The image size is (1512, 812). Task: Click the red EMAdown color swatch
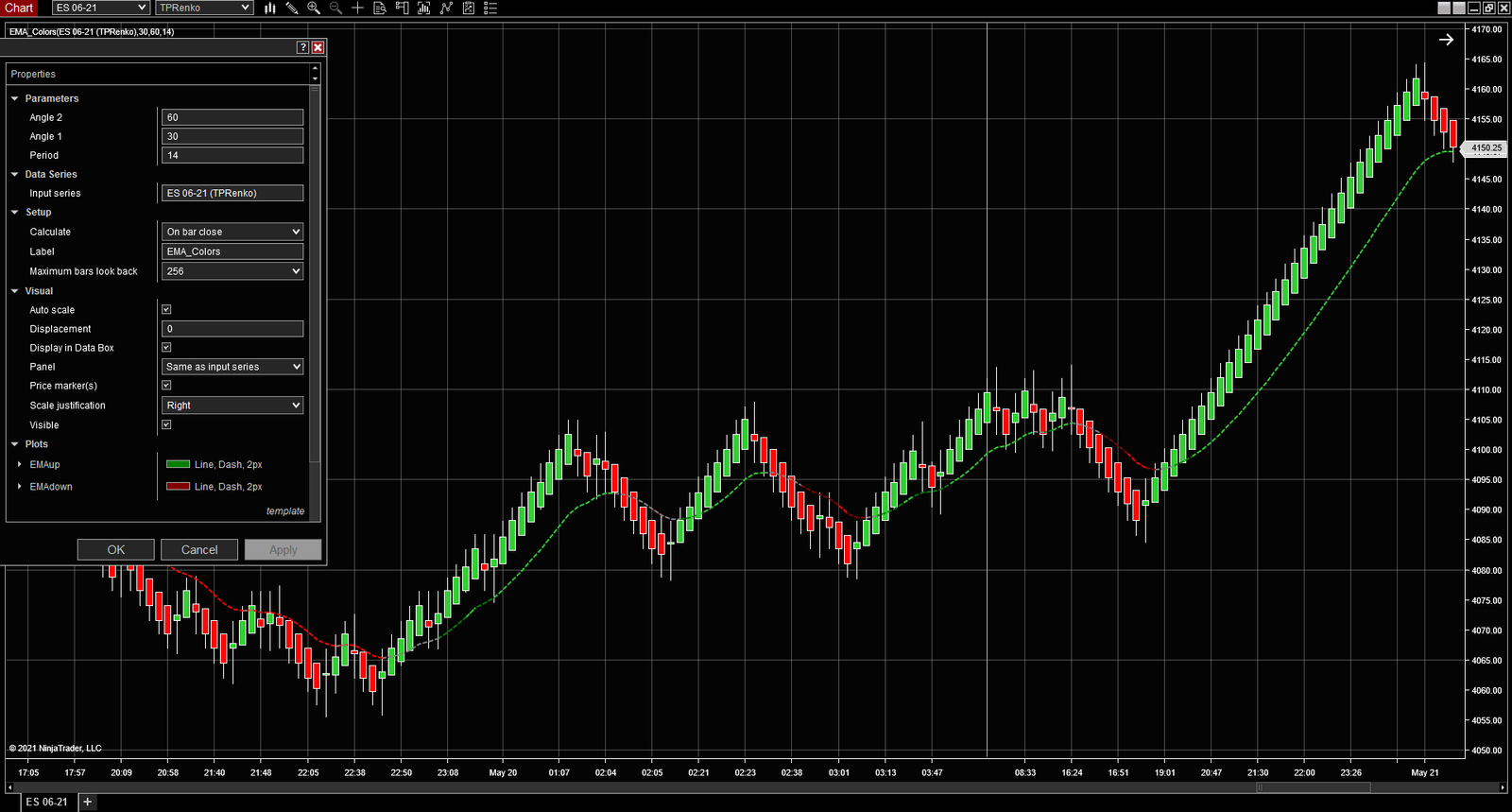pyautogui.click(x=178, y=487)
